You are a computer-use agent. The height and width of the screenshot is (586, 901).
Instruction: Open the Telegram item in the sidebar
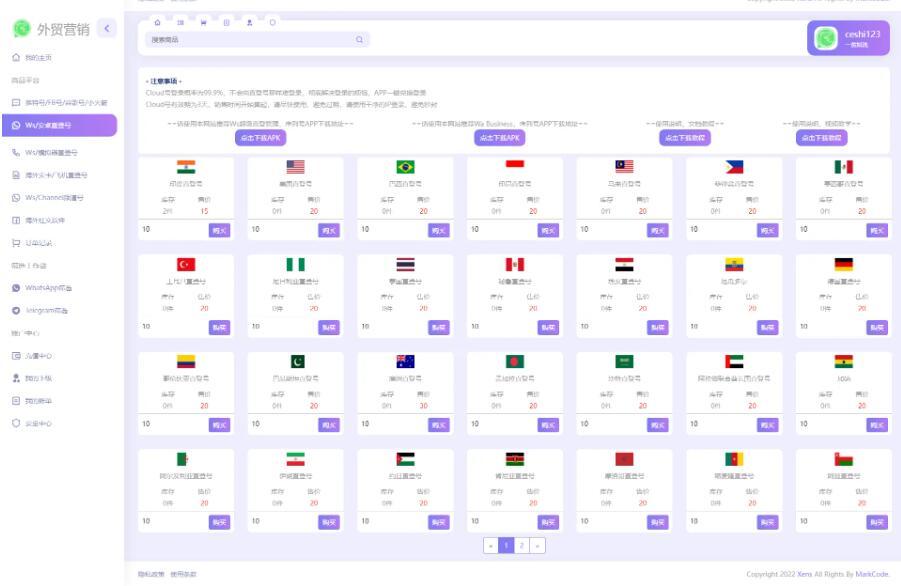52,310
